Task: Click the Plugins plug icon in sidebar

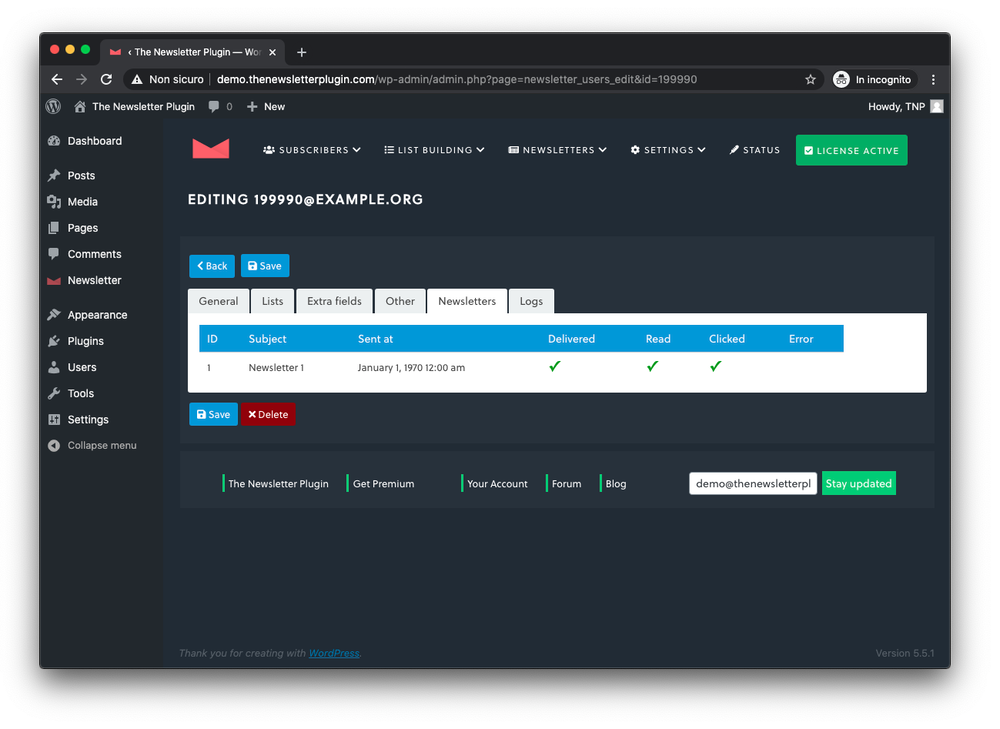Action: 54,341
